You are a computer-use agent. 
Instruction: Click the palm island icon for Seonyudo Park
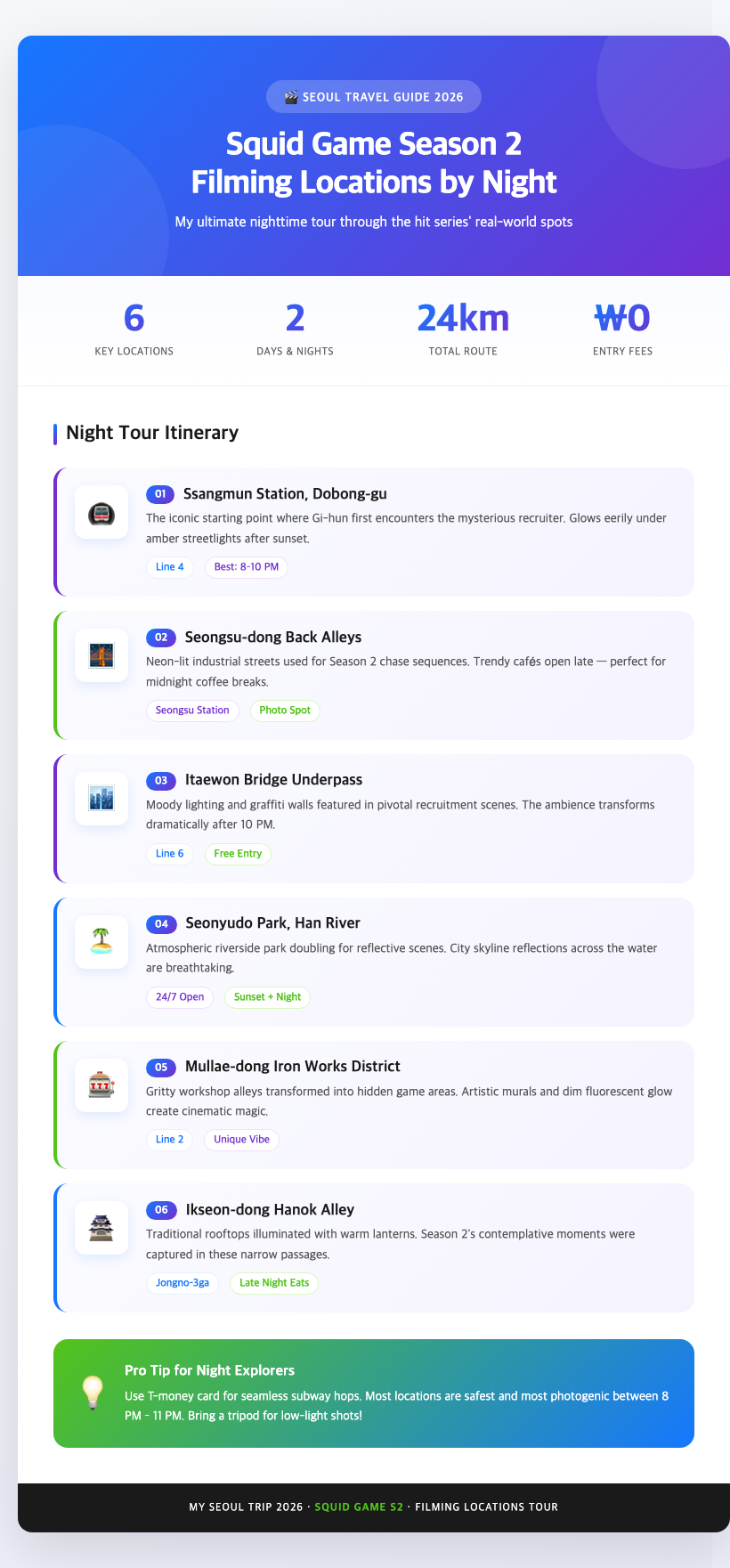click(x=101, y=942)
